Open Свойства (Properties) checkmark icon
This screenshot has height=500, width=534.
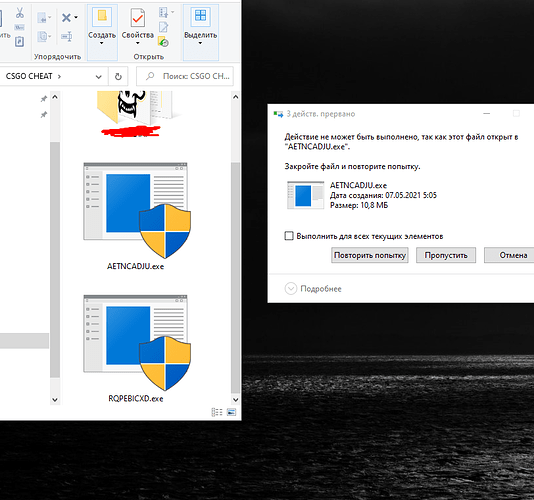138,18
